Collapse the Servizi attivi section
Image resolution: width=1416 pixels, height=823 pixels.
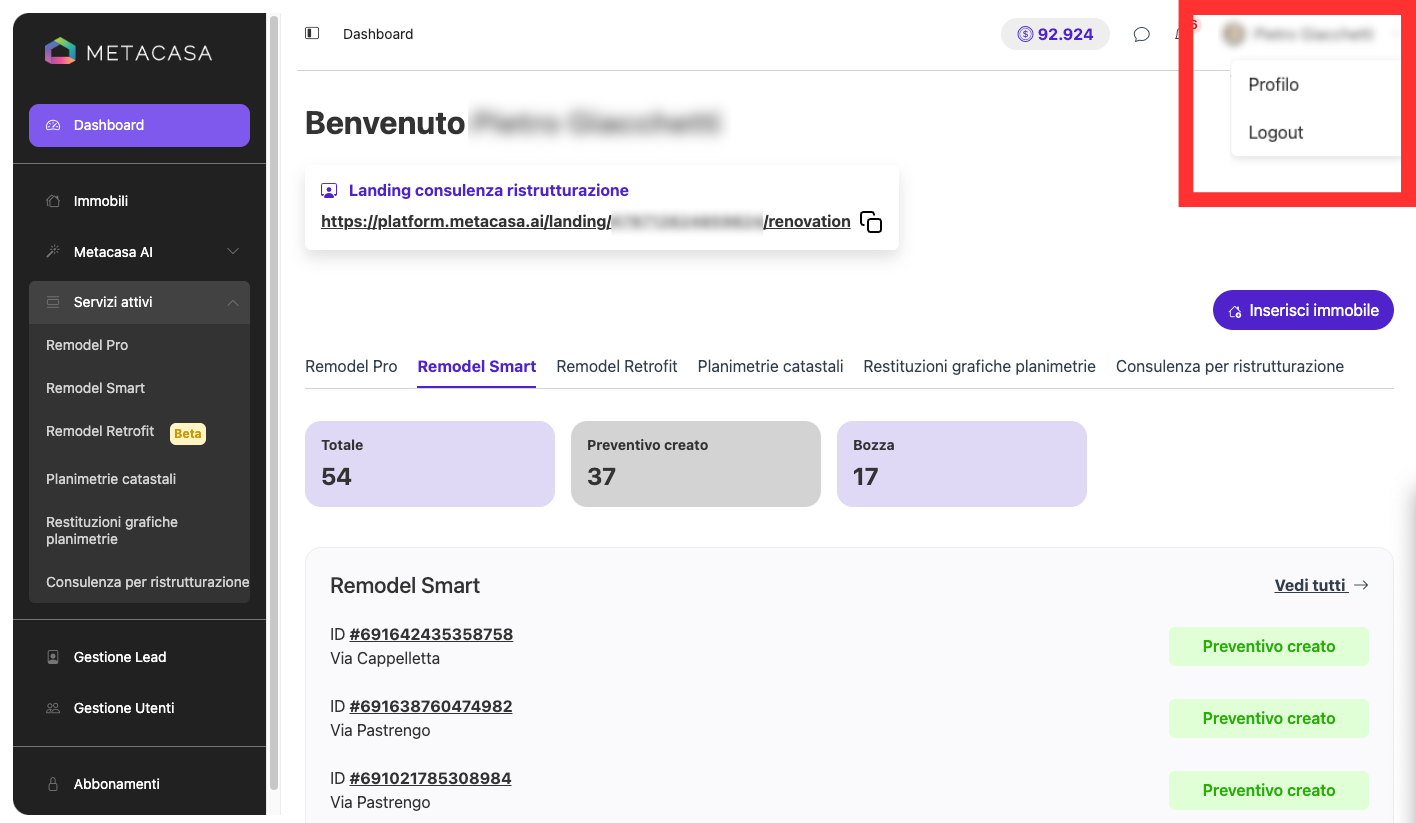pos(139,302)
